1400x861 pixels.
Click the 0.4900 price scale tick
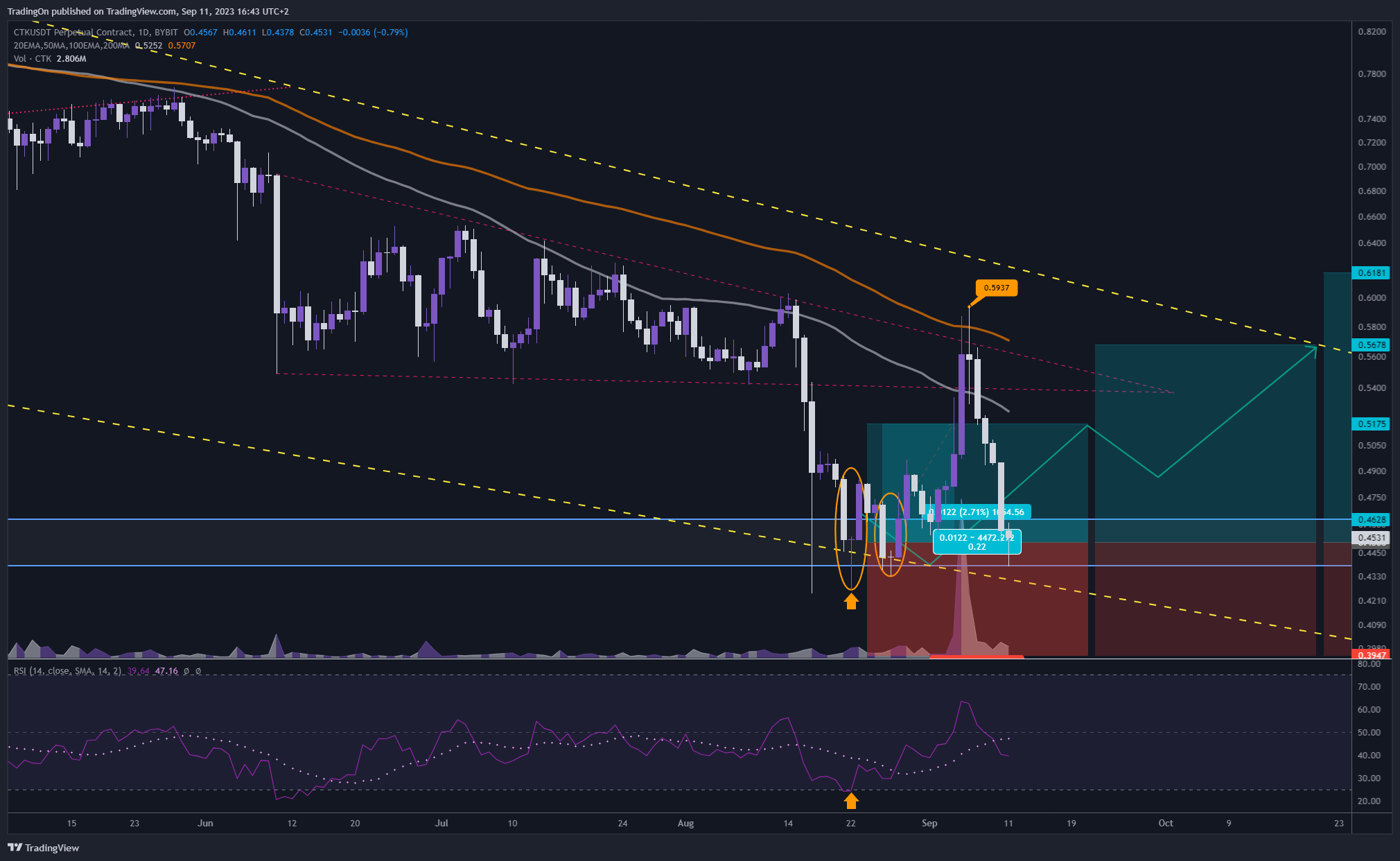pos(1372,471)
